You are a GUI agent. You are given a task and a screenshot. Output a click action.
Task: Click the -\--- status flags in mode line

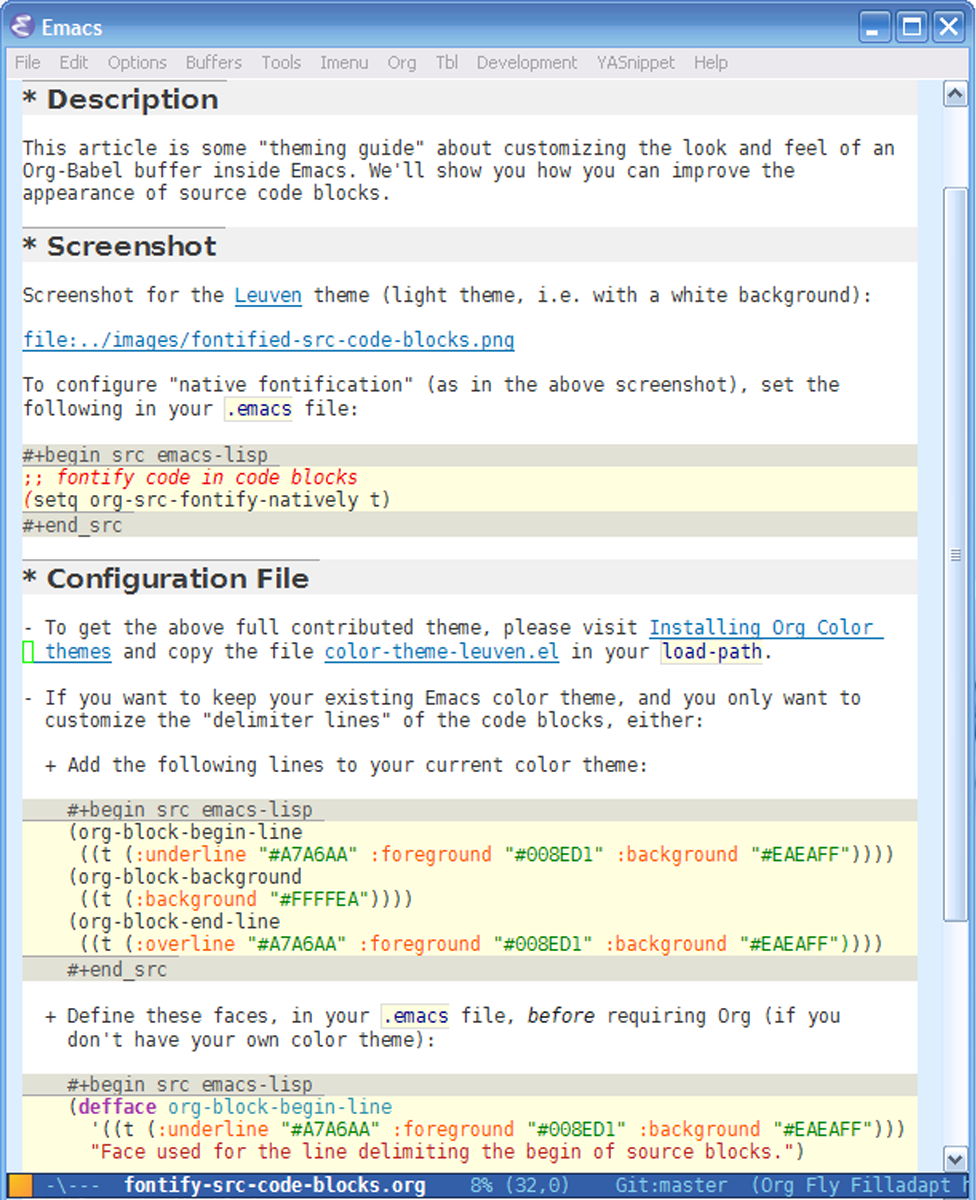tap(73, 1187)
